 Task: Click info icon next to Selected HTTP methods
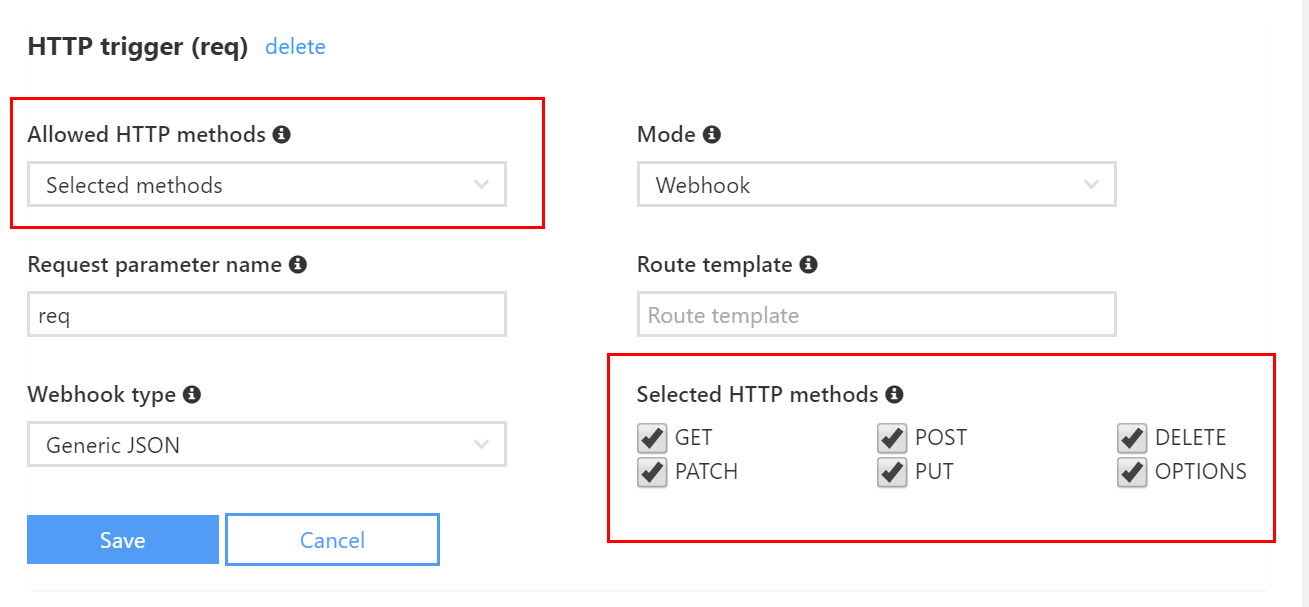(894, 394)
